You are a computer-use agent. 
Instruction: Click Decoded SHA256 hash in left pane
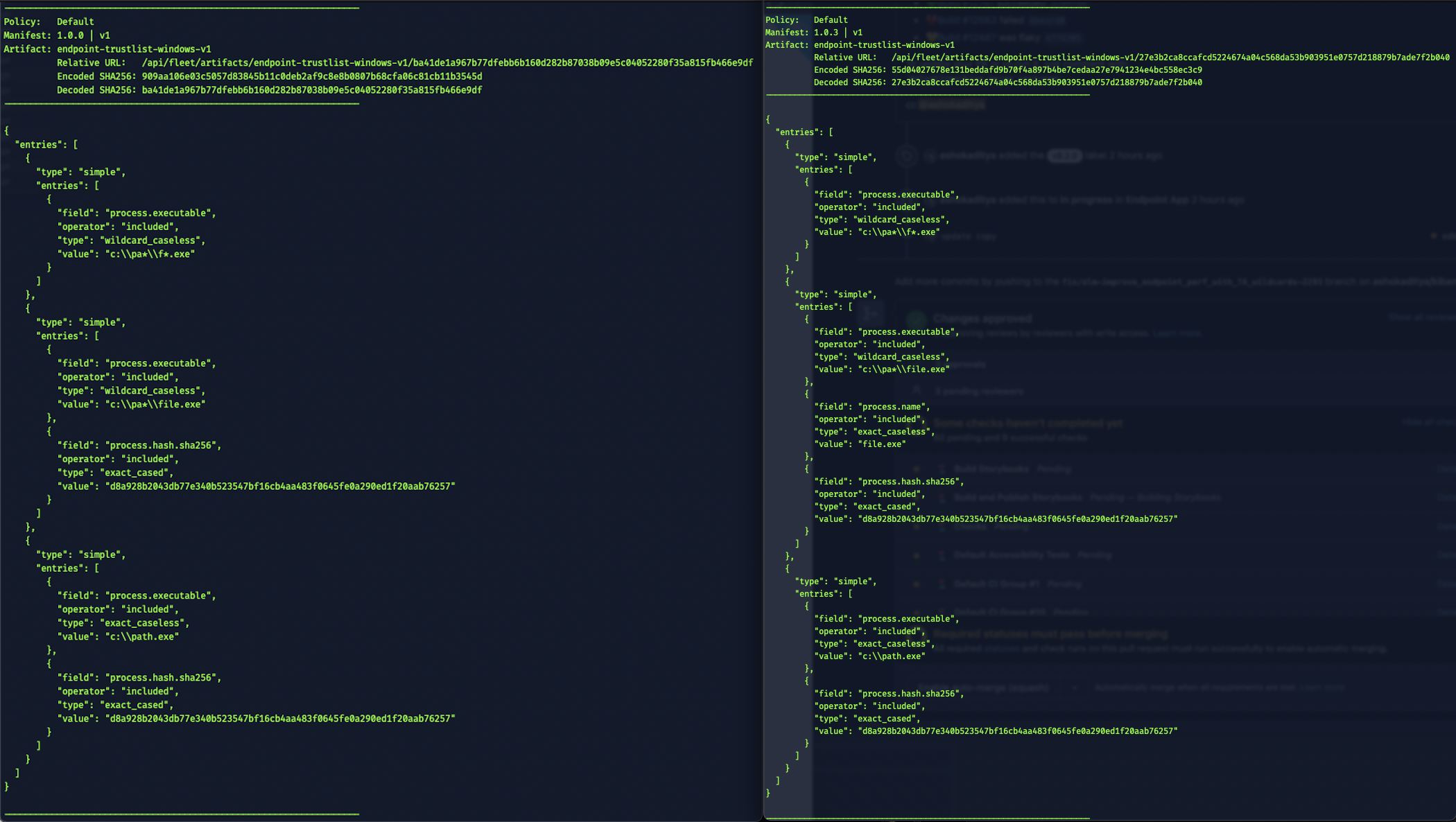click(x=311, y=90)
